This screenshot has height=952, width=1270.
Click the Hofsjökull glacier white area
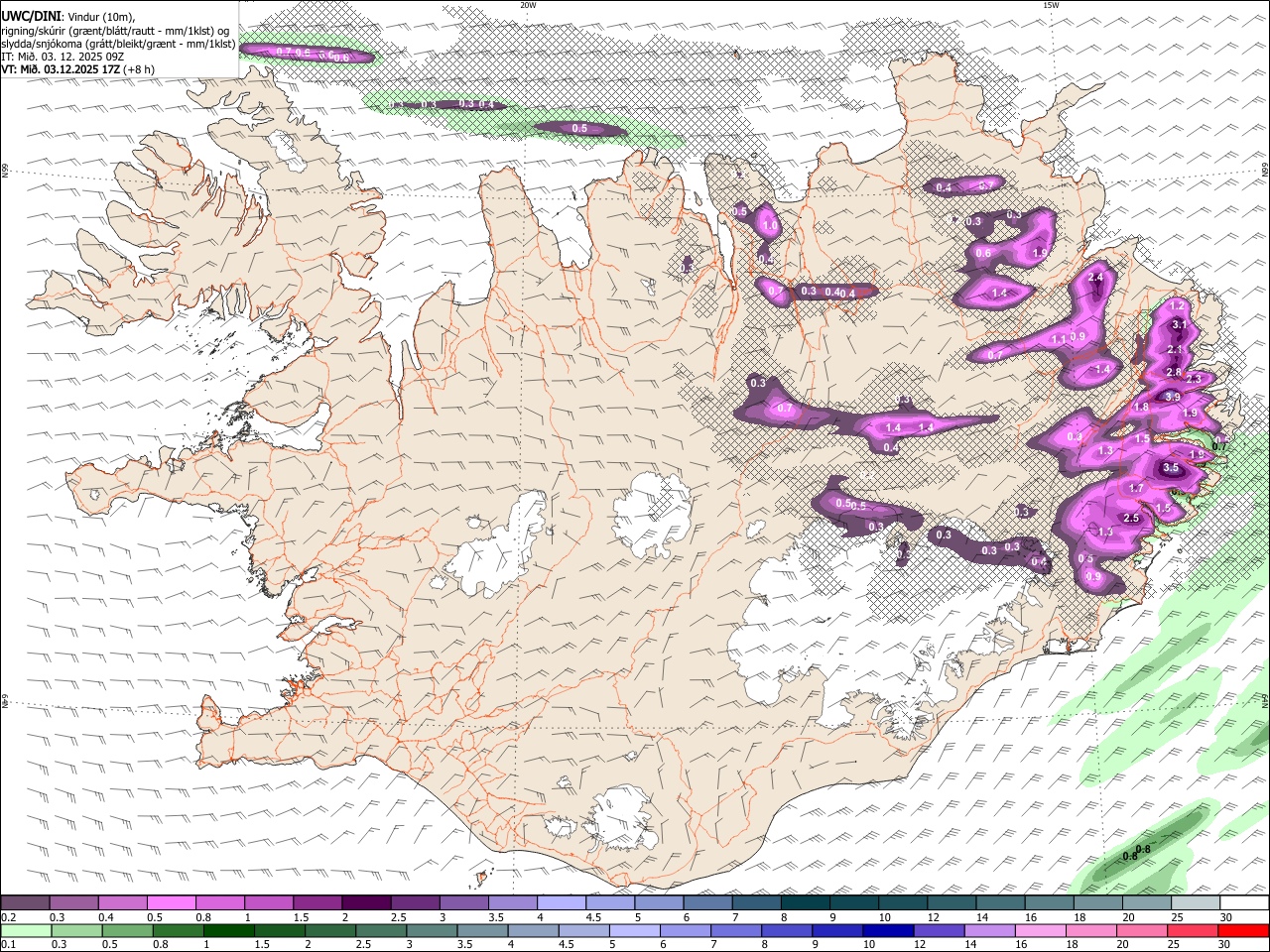pos(652,514)
